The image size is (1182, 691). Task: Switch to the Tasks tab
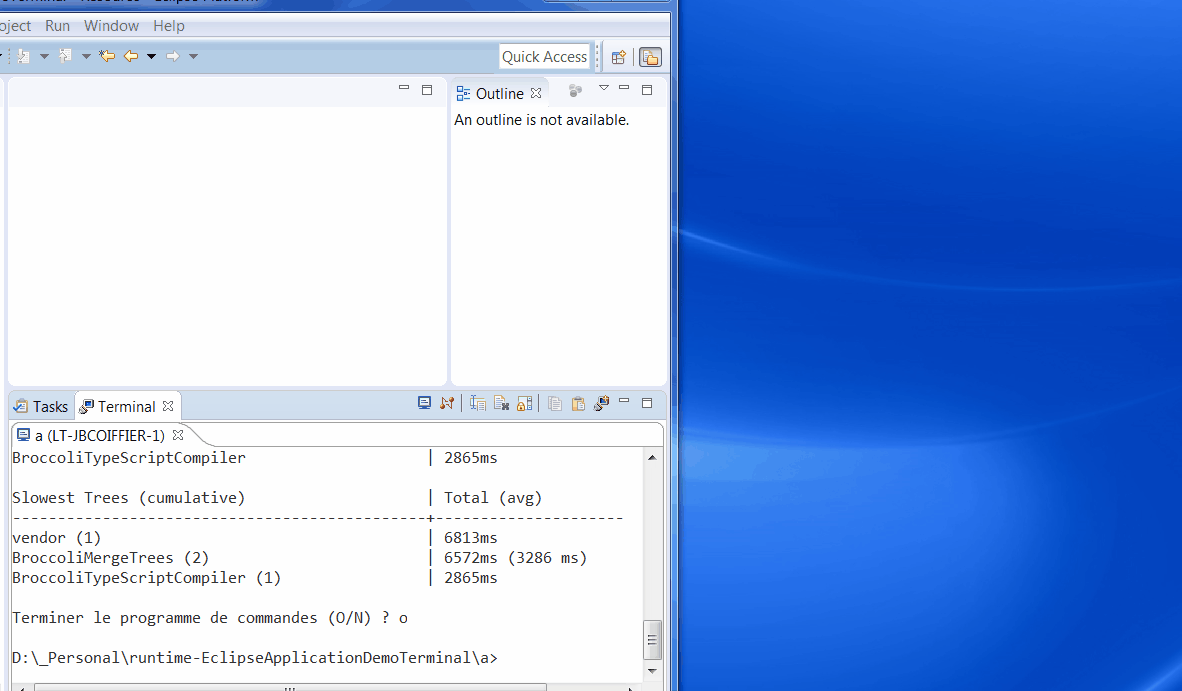(41, 406)
